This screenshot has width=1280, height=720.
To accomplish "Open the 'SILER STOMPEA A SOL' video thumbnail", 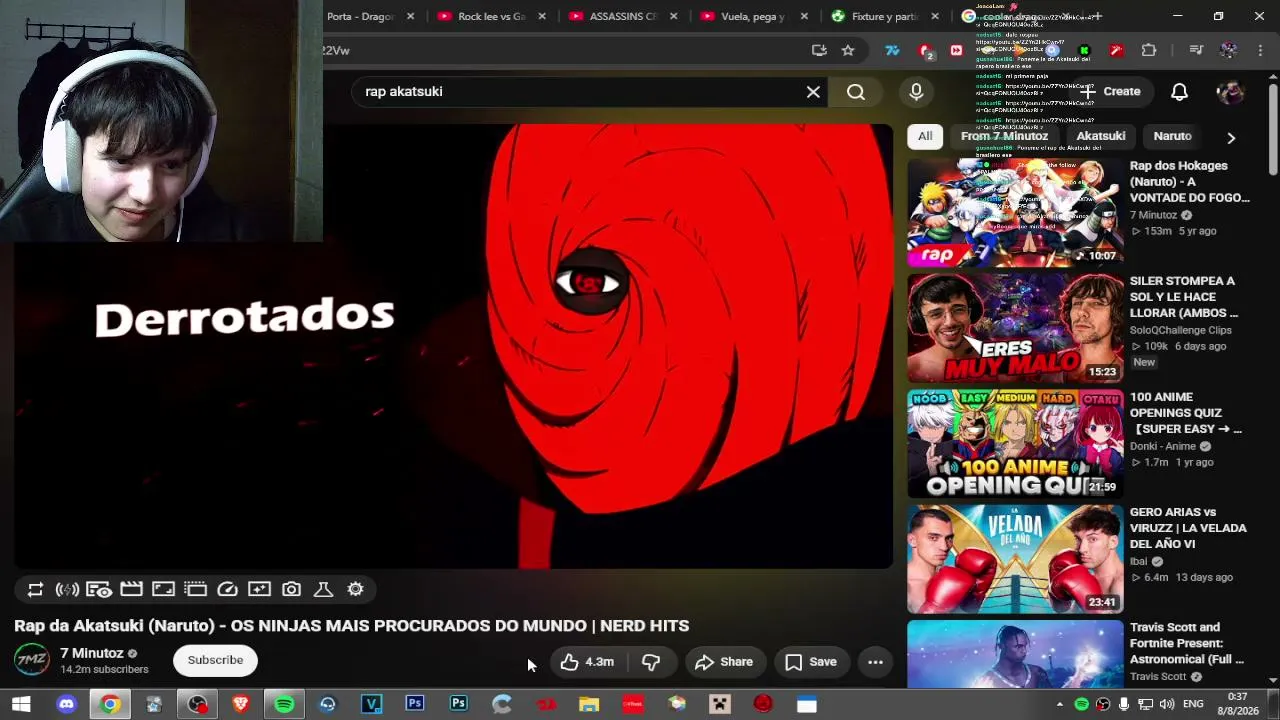I will (1015, 328).
